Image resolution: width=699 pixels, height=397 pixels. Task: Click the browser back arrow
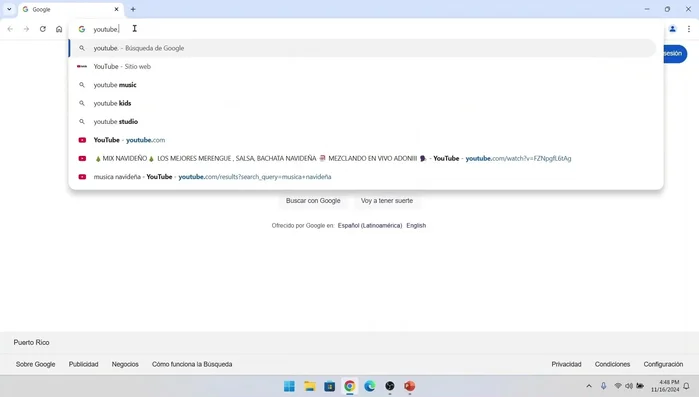pos(10,29)
